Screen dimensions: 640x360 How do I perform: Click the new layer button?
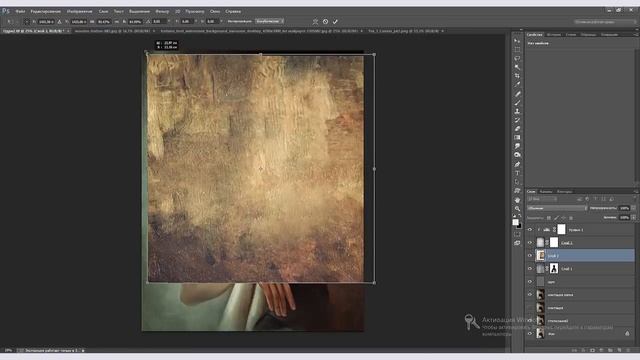(619, 350)
